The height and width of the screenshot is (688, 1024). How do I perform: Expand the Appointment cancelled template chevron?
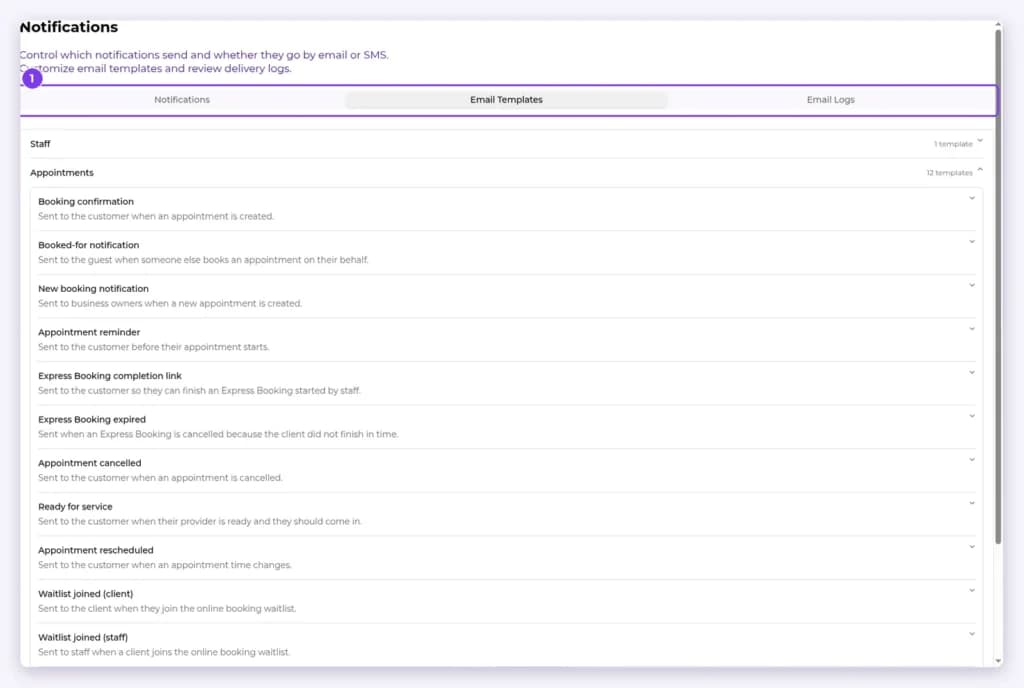tap(972, 460)
